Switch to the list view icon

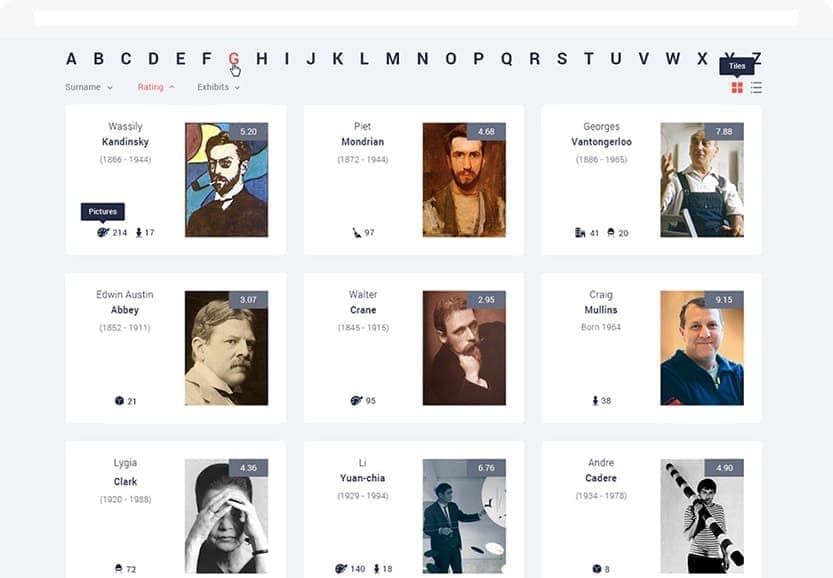click(756, 88)
